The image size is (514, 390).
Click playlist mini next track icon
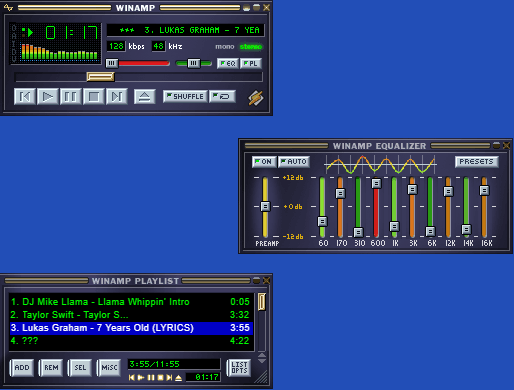(x=169, y=378)
